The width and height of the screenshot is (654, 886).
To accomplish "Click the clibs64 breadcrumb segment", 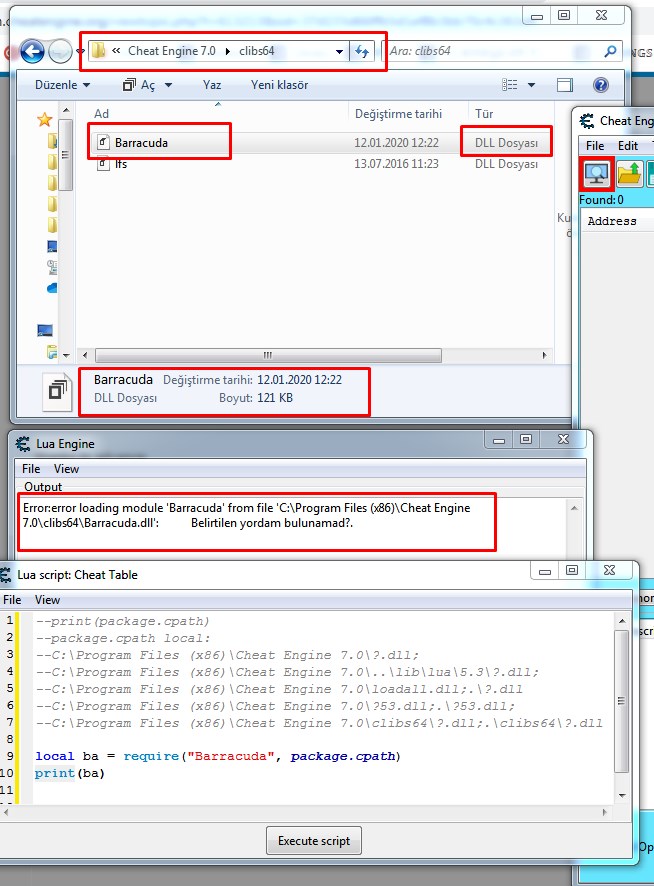I will (x=257, y=51).
